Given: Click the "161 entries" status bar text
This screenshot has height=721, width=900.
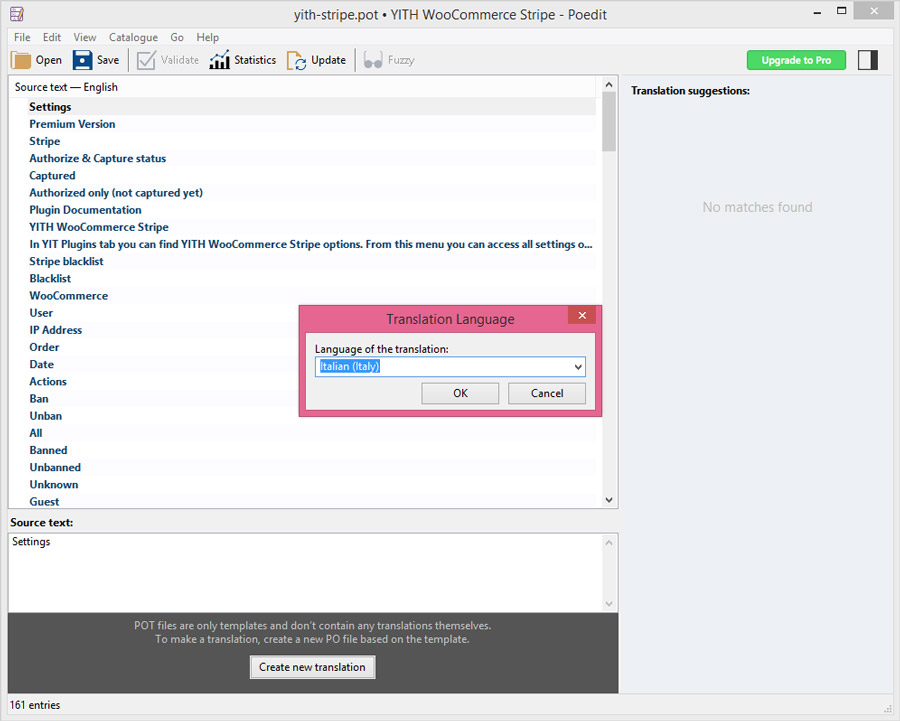Looking at the screenshot, I should 35,705.
